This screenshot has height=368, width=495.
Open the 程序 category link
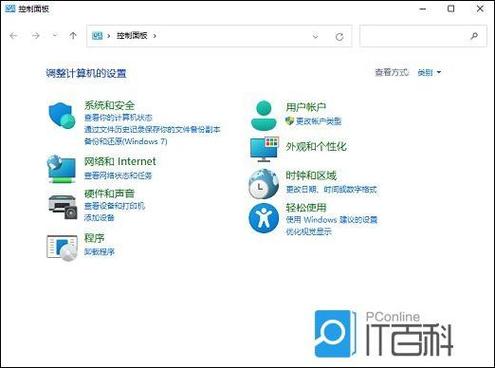click(x=94, y=238)
